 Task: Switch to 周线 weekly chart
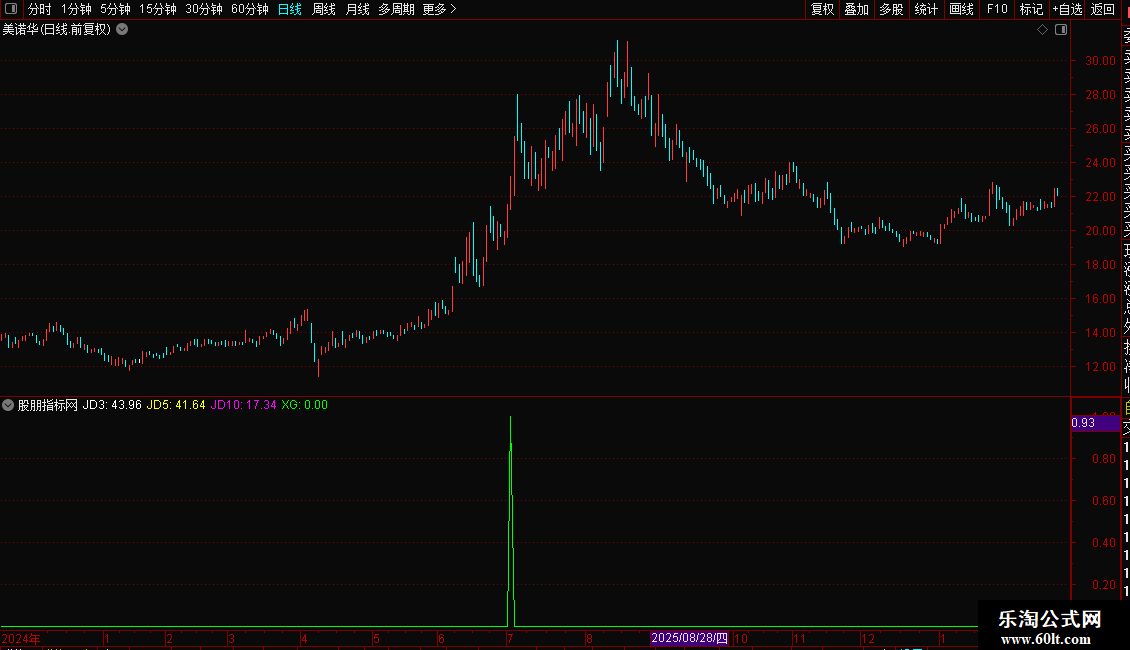(x=324, y=9)
